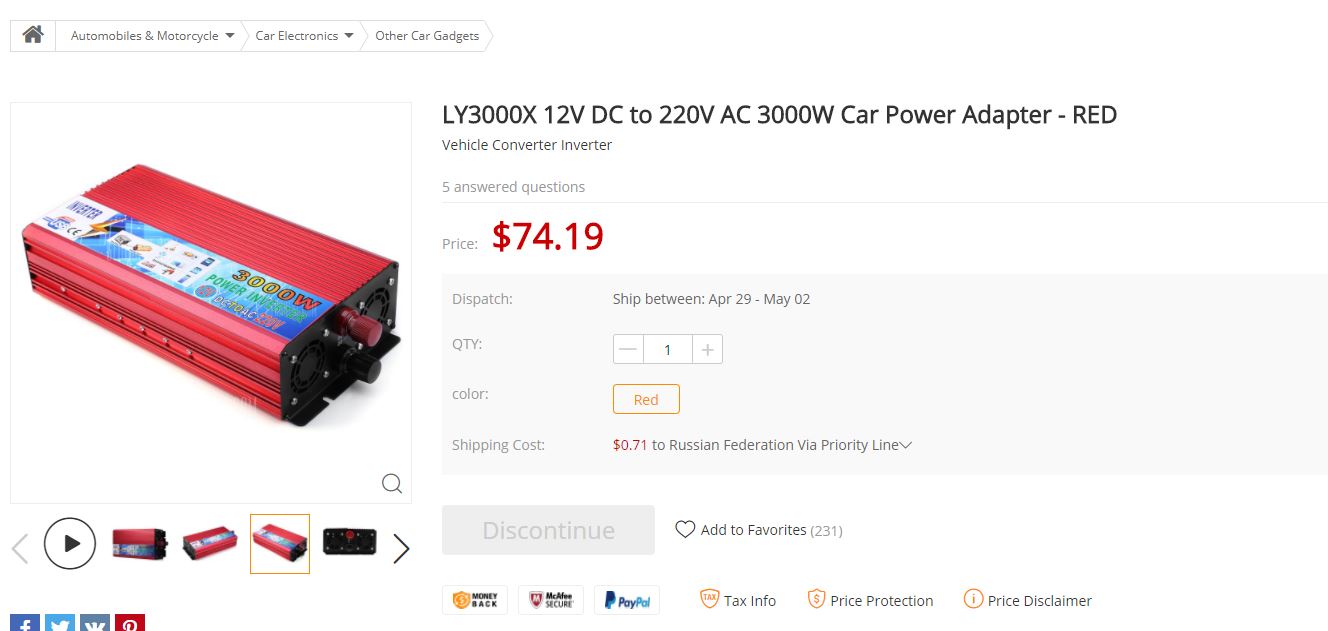Expand the Car Electronics breadcrumb dropdown

pyautogui.click(x=349, y=35)
